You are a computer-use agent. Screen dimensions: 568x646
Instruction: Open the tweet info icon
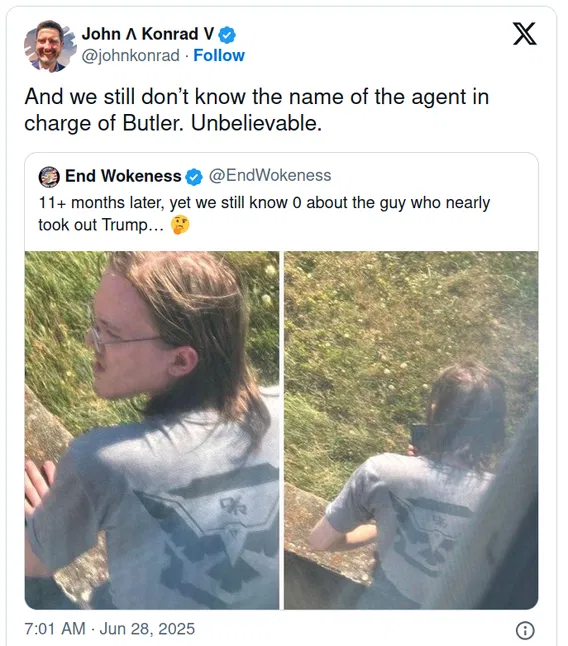[x=525, y=630]
